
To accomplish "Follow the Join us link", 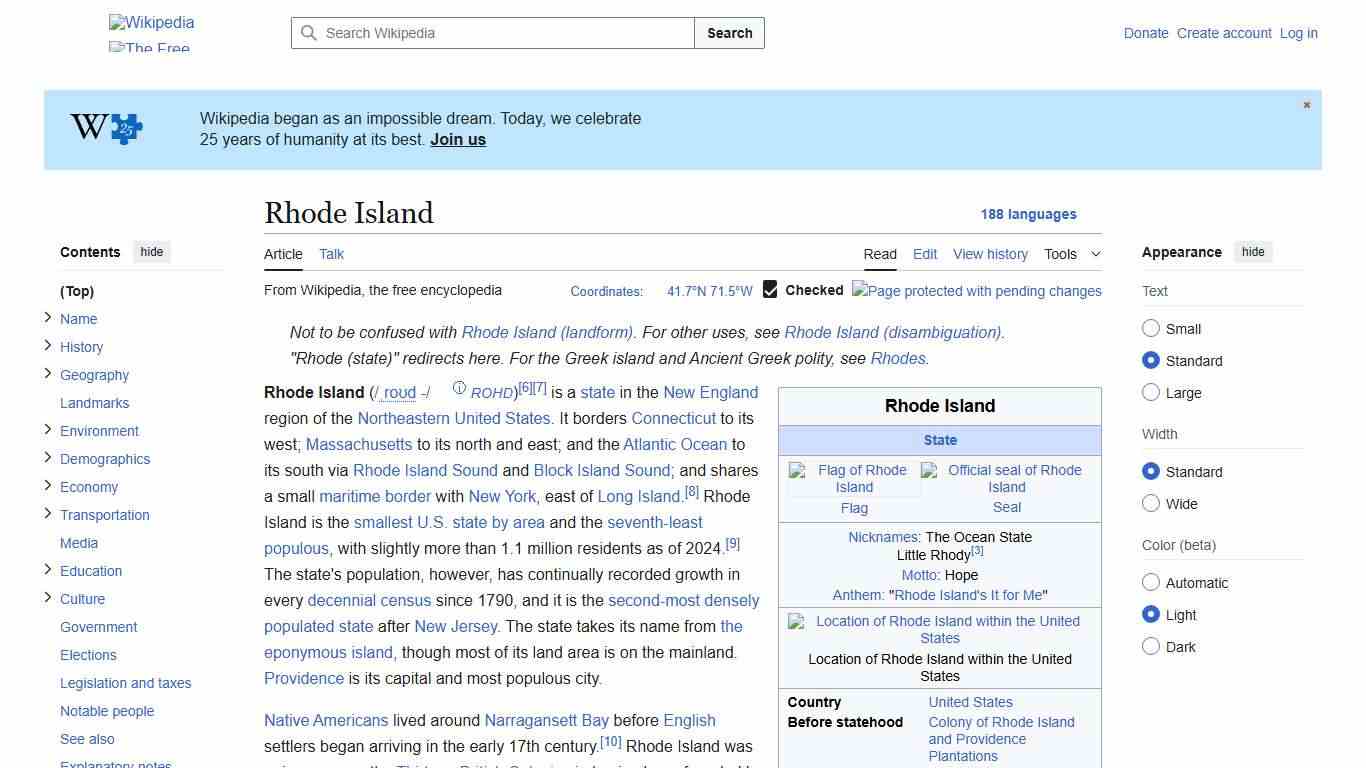I will (457, 139).
